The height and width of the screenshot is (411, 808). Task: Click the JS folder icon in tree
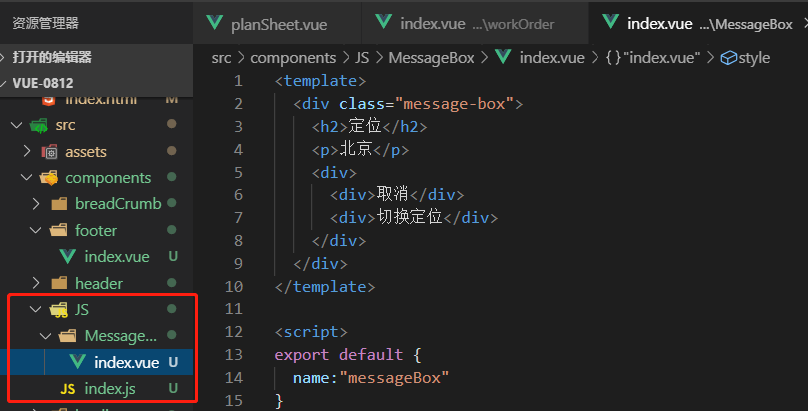pos(58,310)
